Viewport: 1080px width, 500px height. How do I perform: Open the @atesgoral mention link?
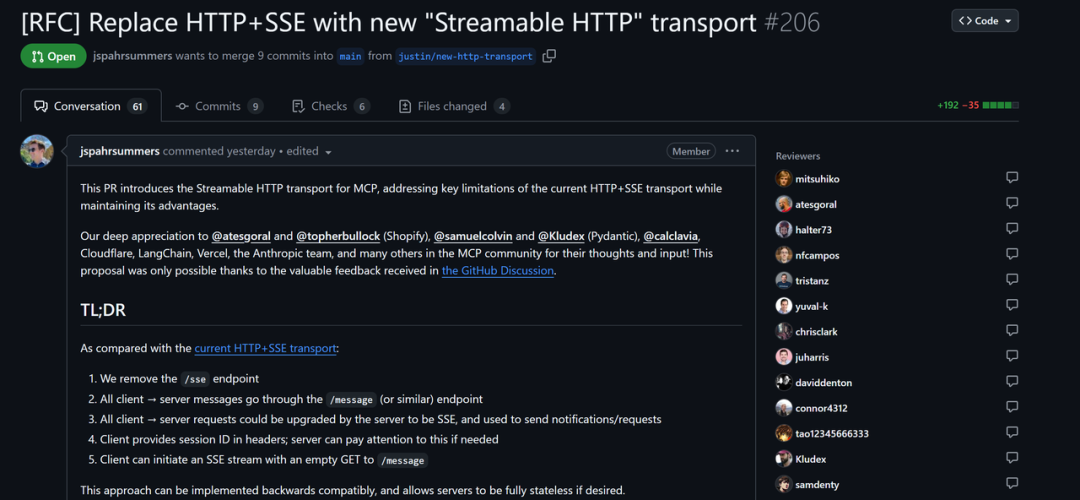pos(241,236)
